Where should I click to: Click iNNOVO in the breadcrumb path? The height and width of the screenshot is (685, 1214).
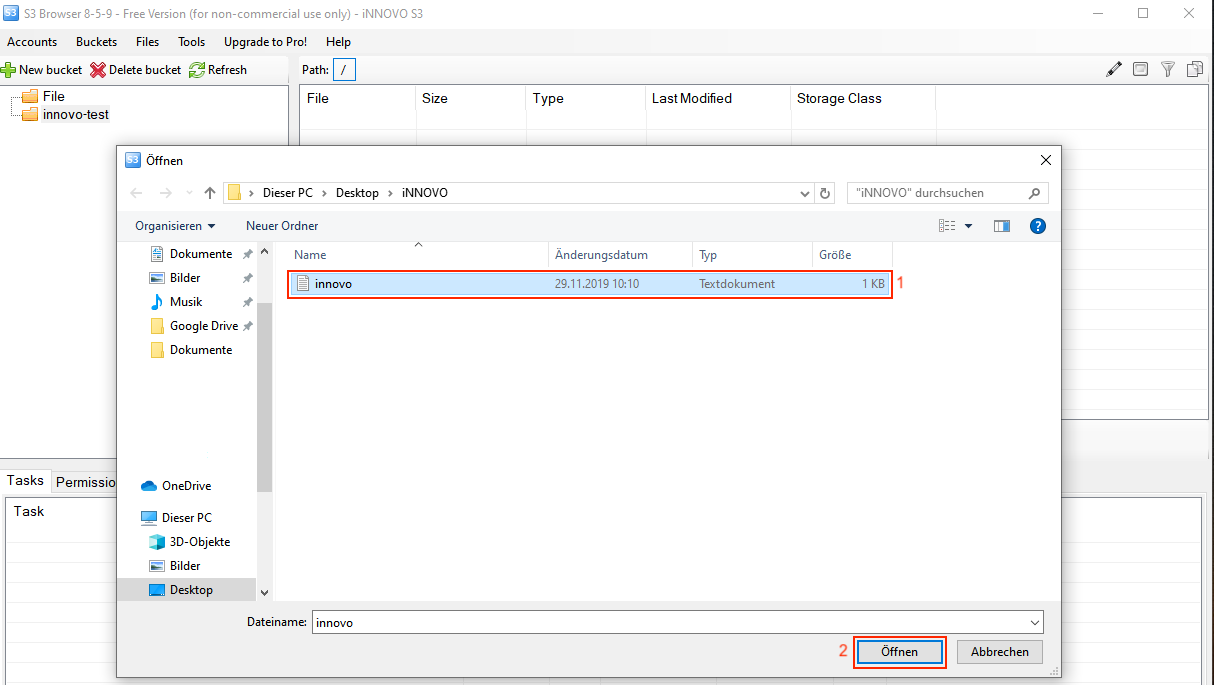pos(424,193)
